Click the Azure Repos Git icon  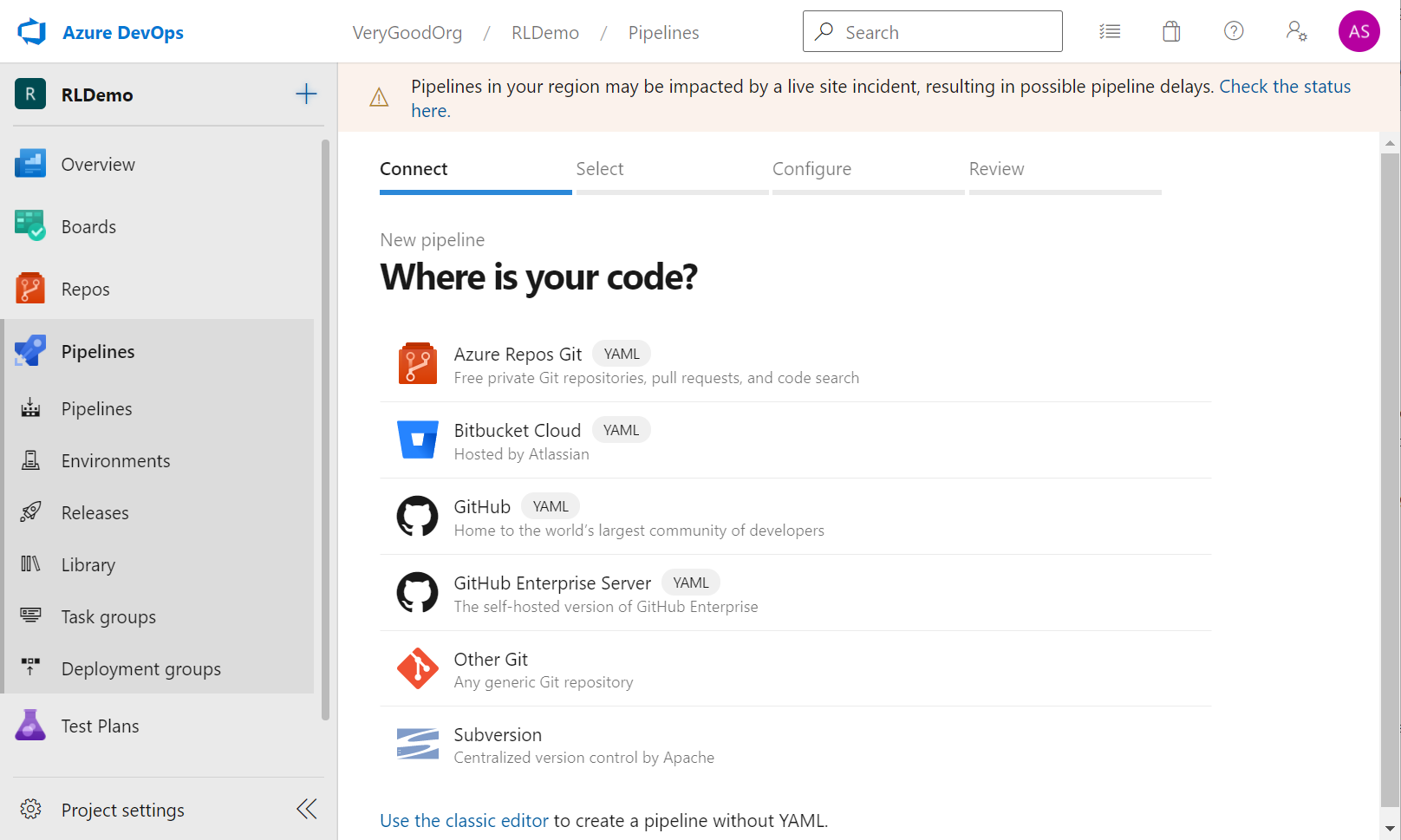pyautogui.click(x=417, y=362)
